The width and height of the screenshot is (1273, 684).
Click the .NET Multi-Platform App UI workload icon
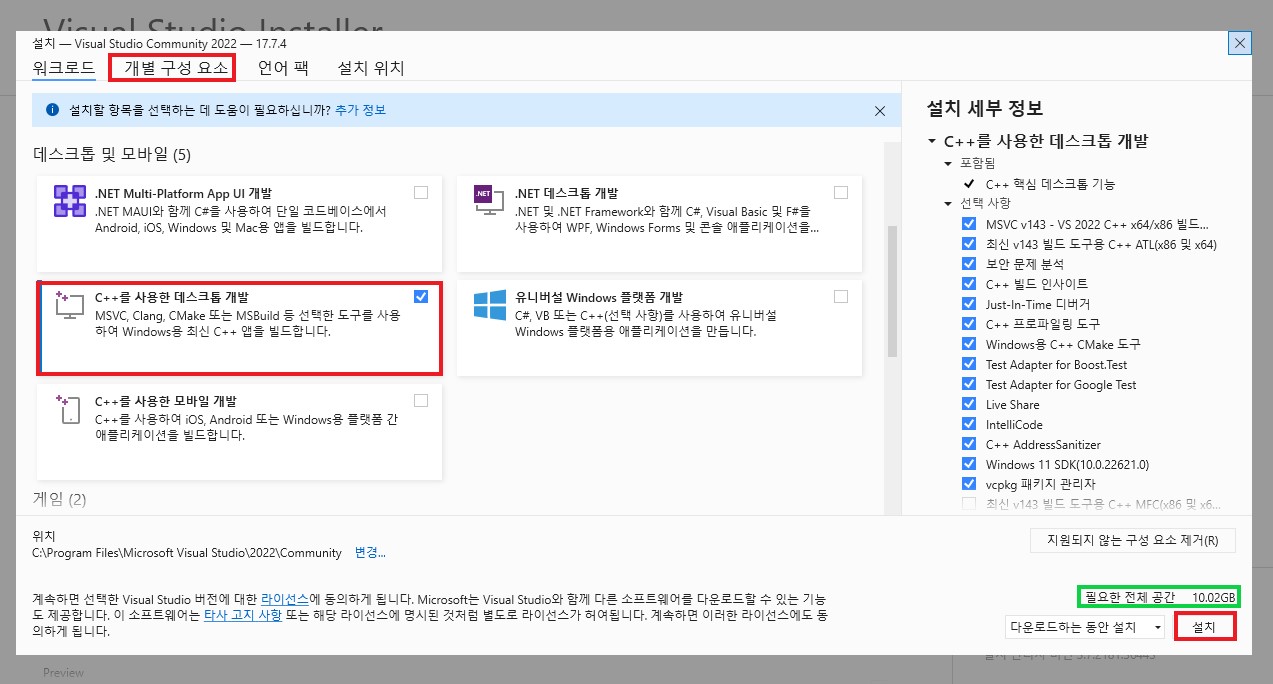point(71,202)
